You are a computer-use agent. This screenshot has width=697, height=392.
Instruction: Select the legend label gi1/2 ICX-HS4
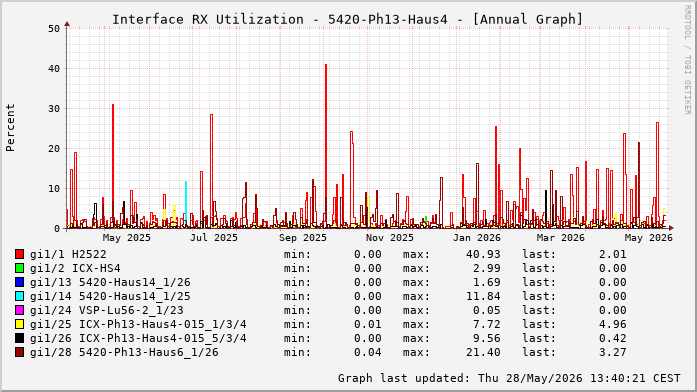75,268
